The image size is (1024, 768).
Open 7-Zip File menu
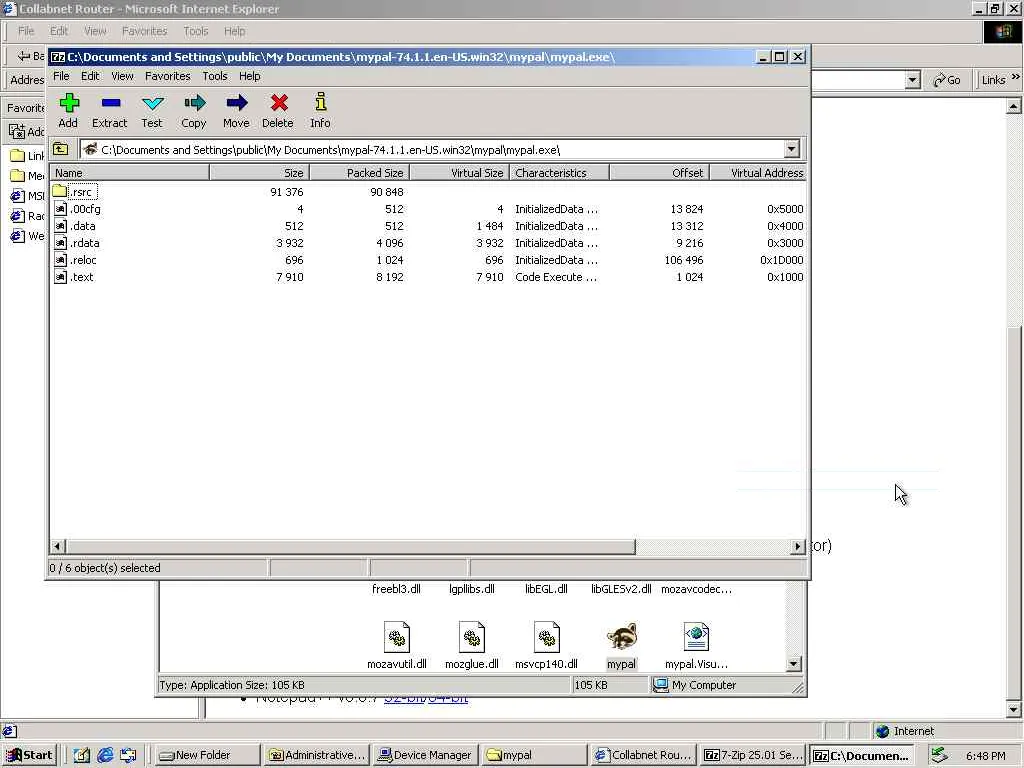(x=61, y=76)
